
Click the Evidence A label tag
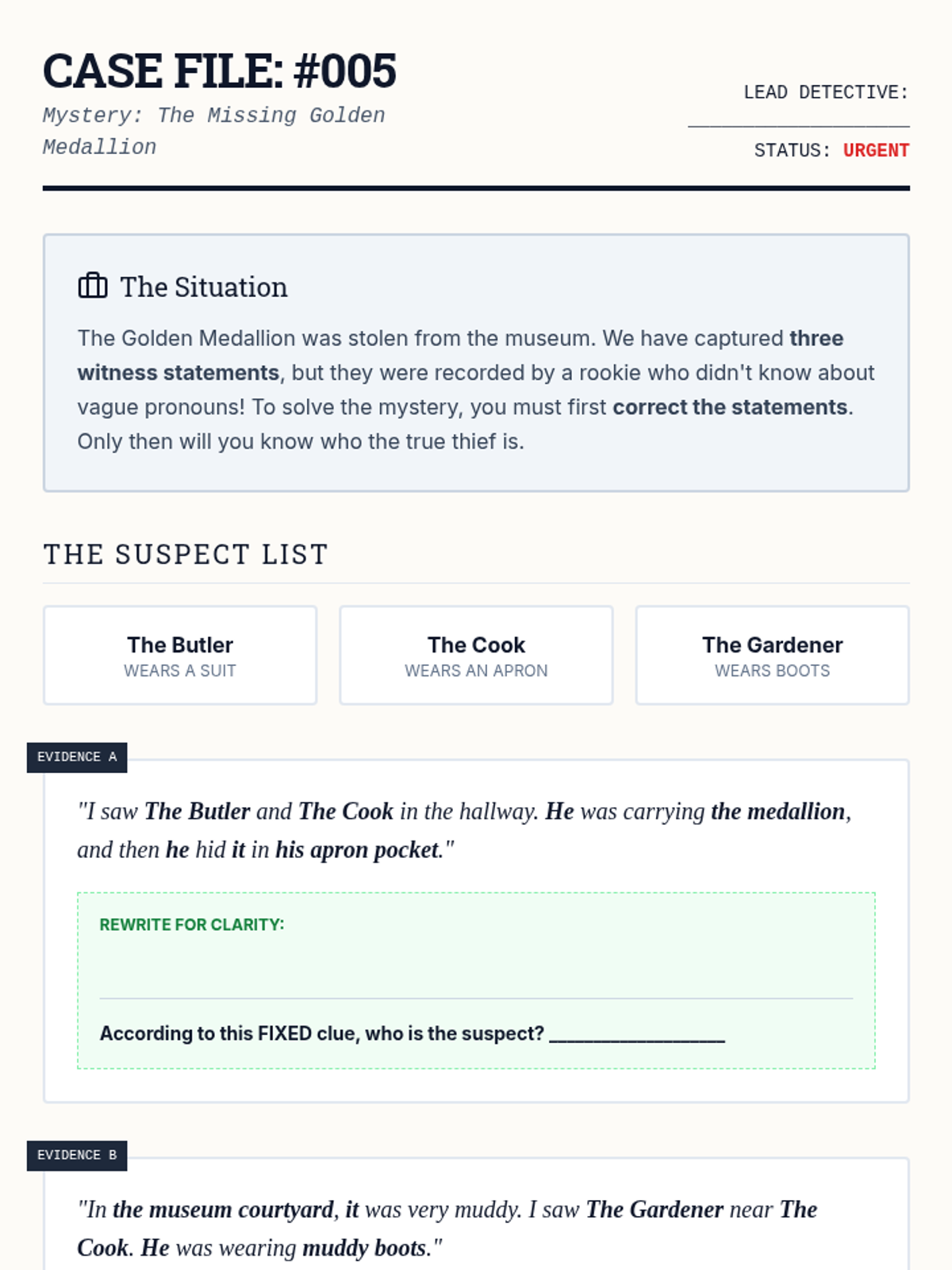[77, 757]
